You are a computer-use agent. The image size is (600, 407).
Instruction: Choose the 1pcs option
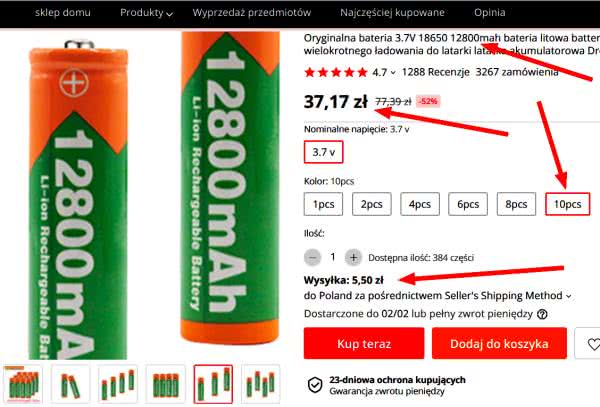pyautogui.click(x=323, y=204)
